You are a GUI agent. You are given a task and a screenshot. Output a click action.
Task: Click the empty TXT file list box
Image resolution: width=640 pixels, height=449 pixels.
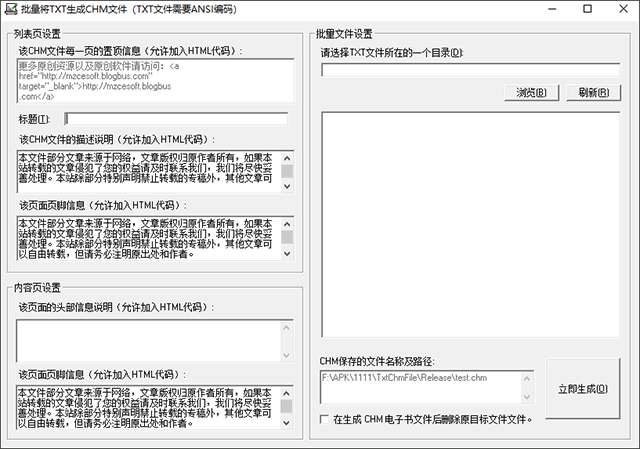pyautogui.click(x=471, y=224)
